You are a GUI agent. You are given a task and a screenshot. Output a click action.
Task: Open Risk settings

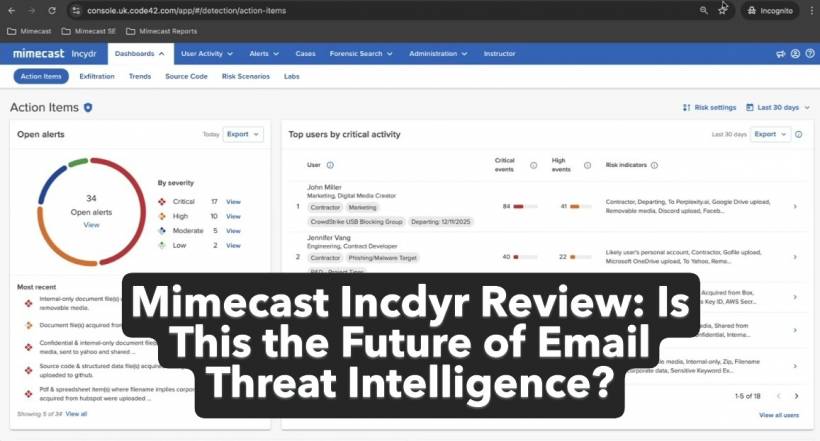(x=709, y=107)
